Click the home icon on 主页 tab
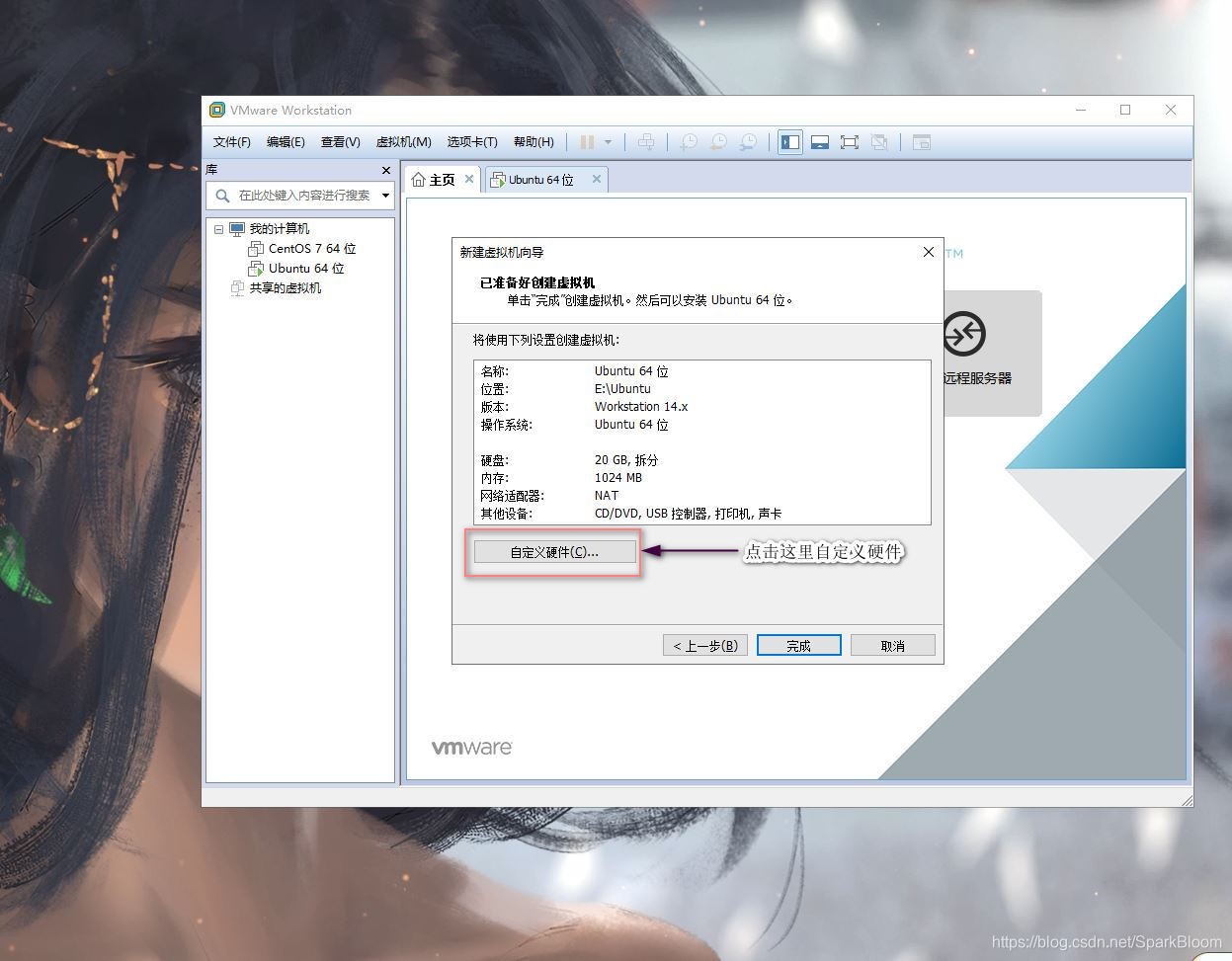This screenshot has height=961, width=1232. coord(419,180)
